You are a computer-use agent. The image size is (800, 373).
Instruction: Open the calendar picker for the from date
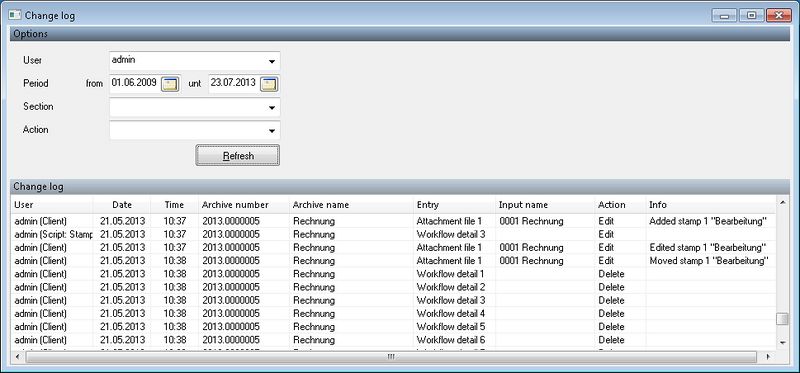point(170,84)
